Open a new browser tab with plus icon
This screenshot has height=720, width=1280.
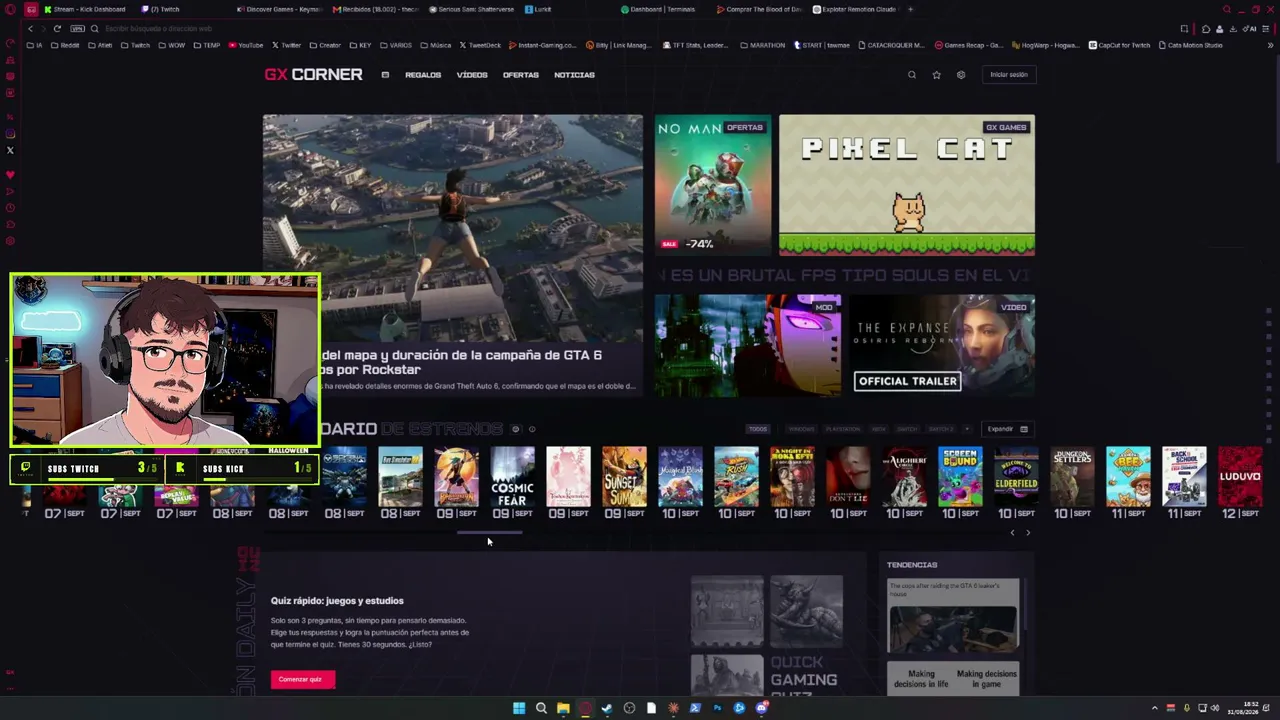point(910,9)
